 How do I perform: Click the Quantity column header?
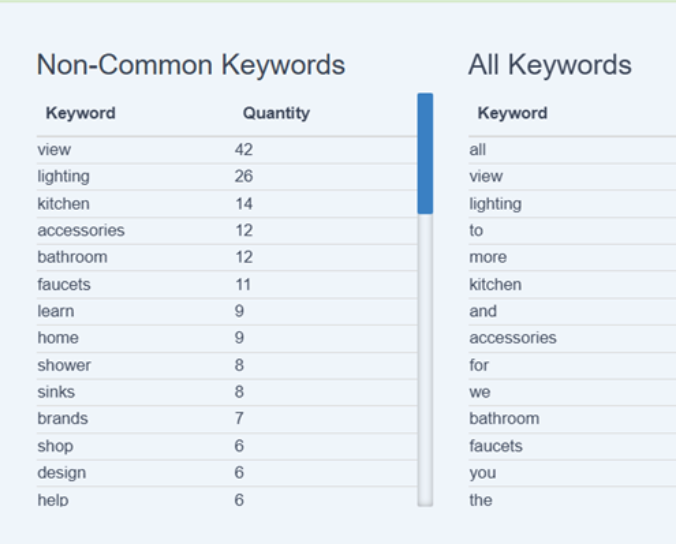276,114
